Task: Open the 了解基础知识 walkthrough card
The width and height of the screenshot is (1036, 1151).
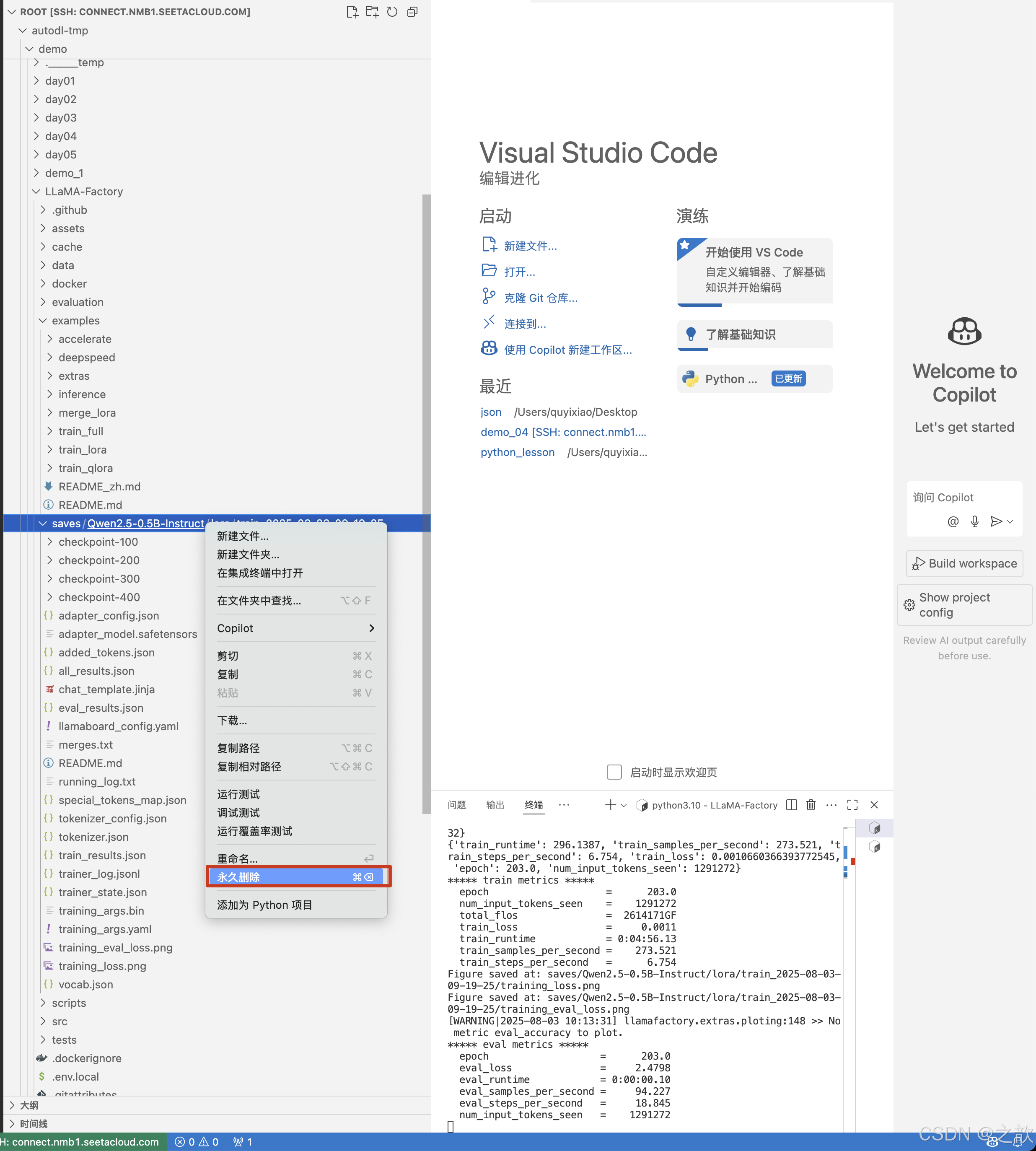Action: click(755, 335)
